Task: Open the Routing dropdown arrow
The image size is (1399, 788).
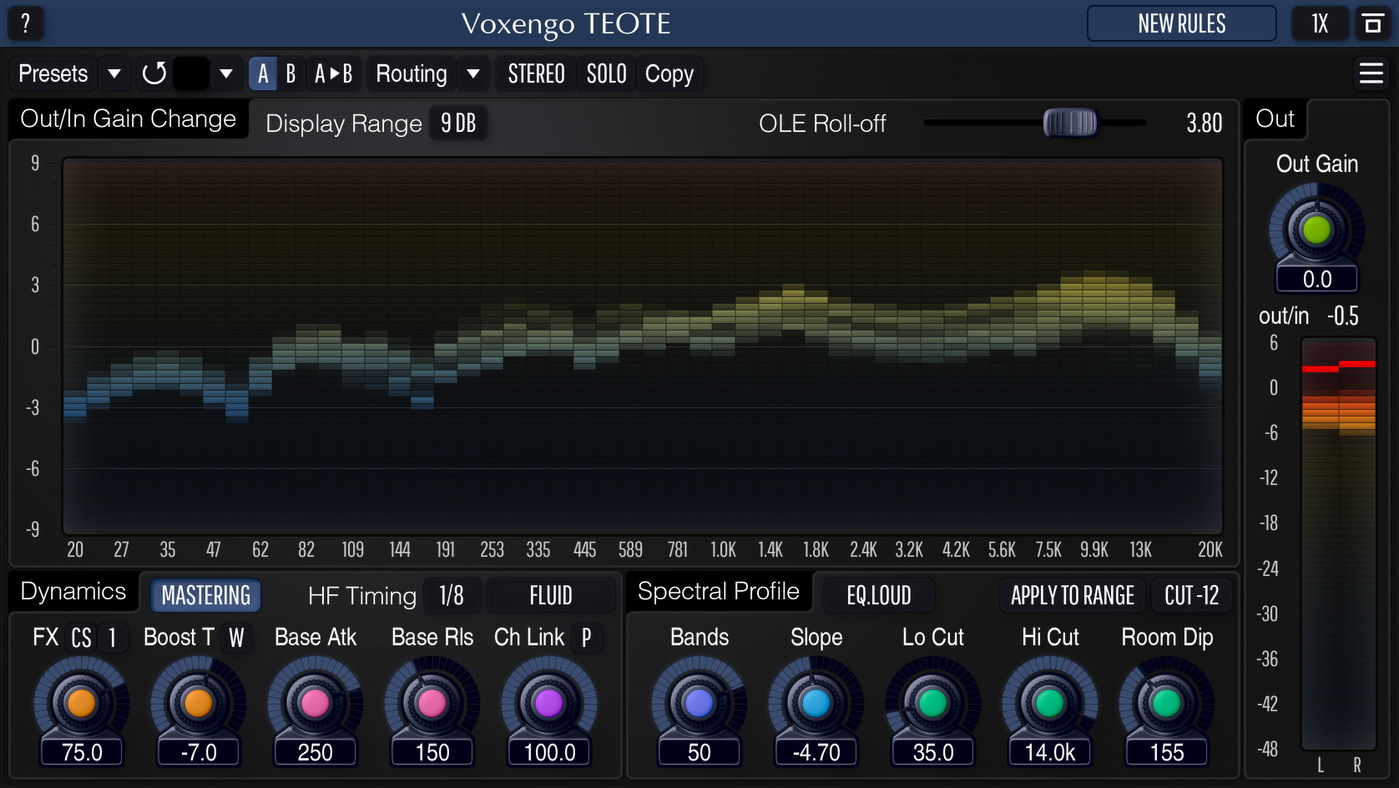Action: pyautogui.click(x=474, y=73)
